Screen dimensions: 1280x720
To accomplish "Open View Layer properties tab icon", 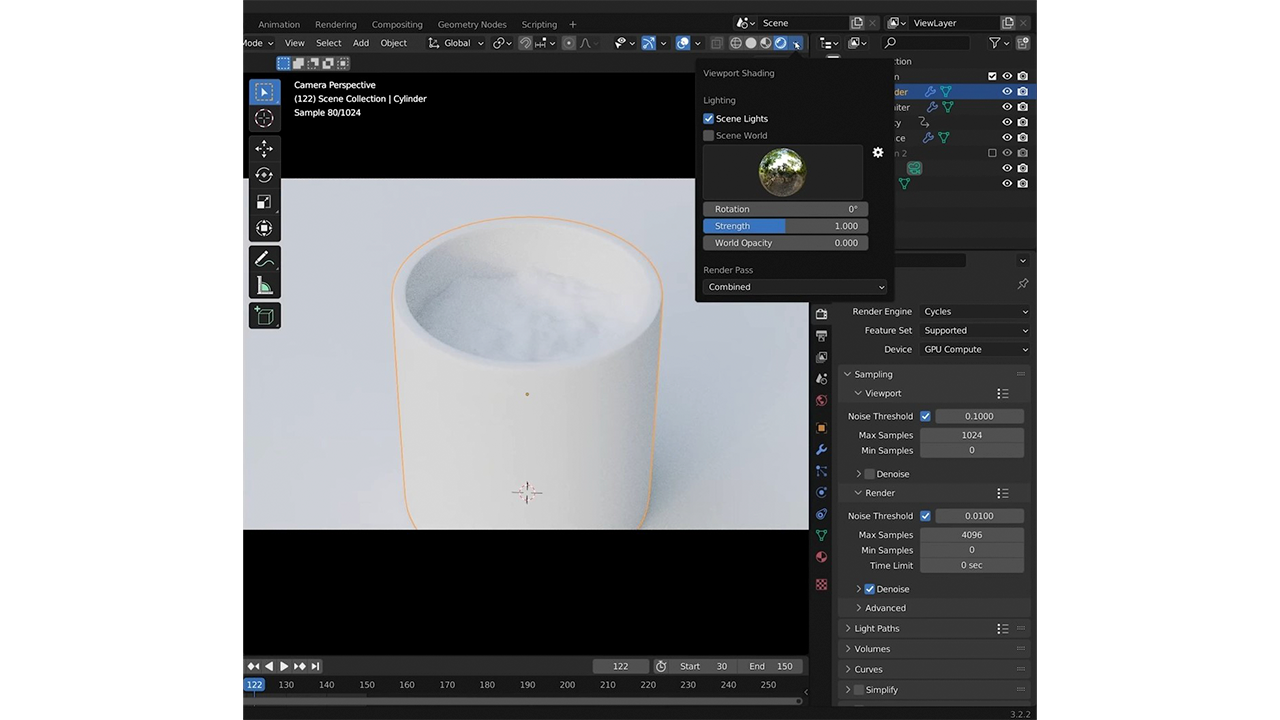I will pyautogui.click(x=821, y=357).
